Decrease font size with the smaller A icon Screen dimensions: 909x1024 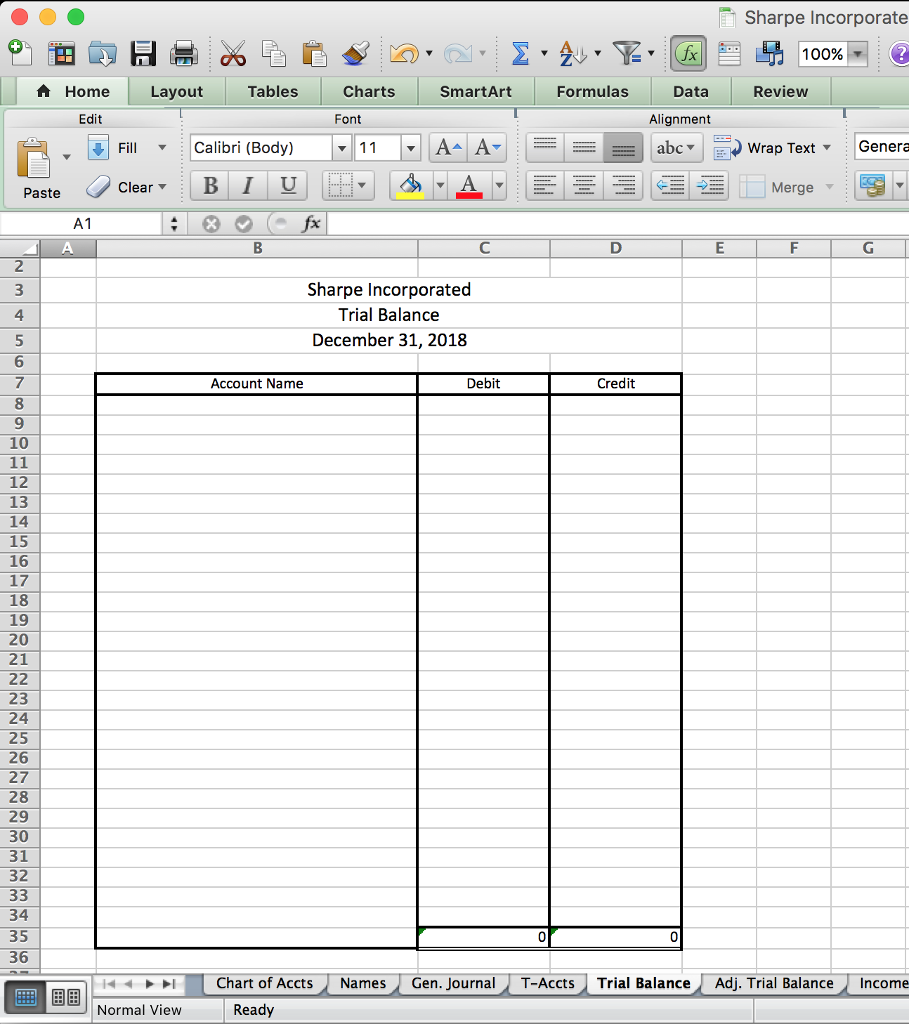[x=487, y=148]
